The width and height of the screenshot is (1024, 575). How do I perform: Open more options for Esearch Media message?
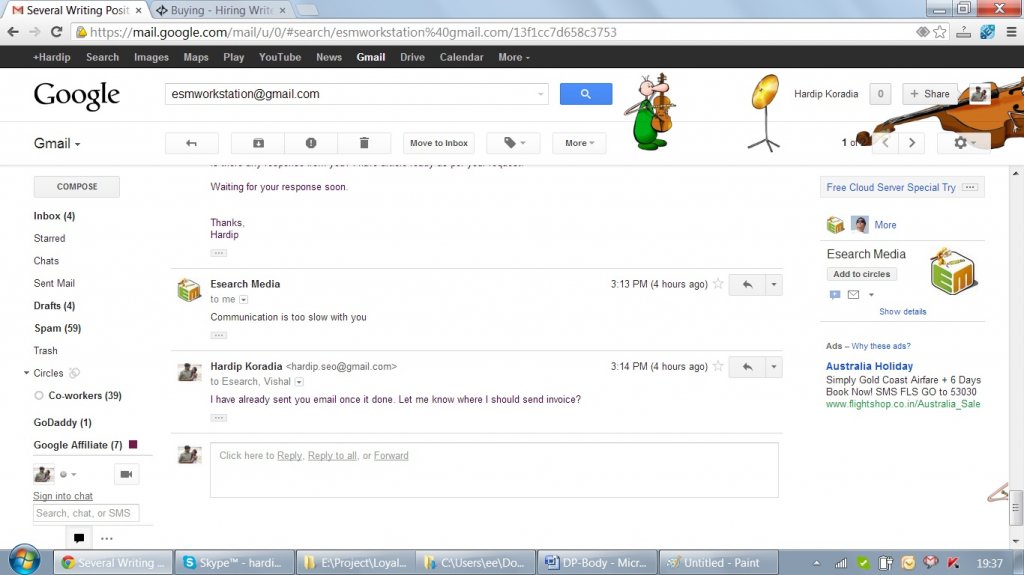(x=774, y=284)
